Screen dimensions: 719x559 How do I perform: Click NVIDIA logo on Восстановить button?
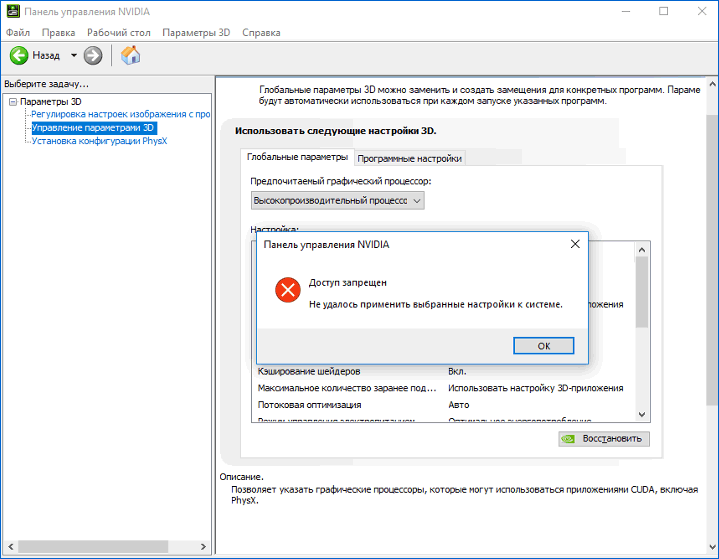569,439
